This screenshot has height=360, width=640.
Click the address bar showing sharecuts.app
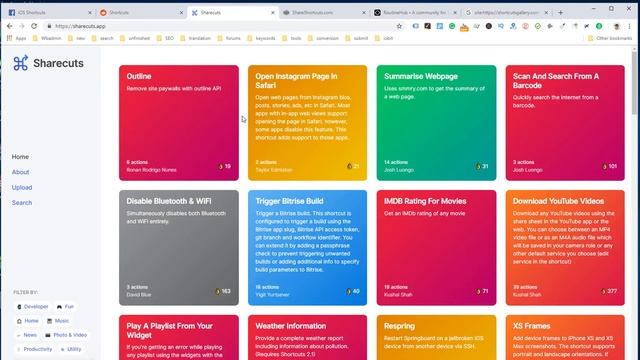pos(224,26)
